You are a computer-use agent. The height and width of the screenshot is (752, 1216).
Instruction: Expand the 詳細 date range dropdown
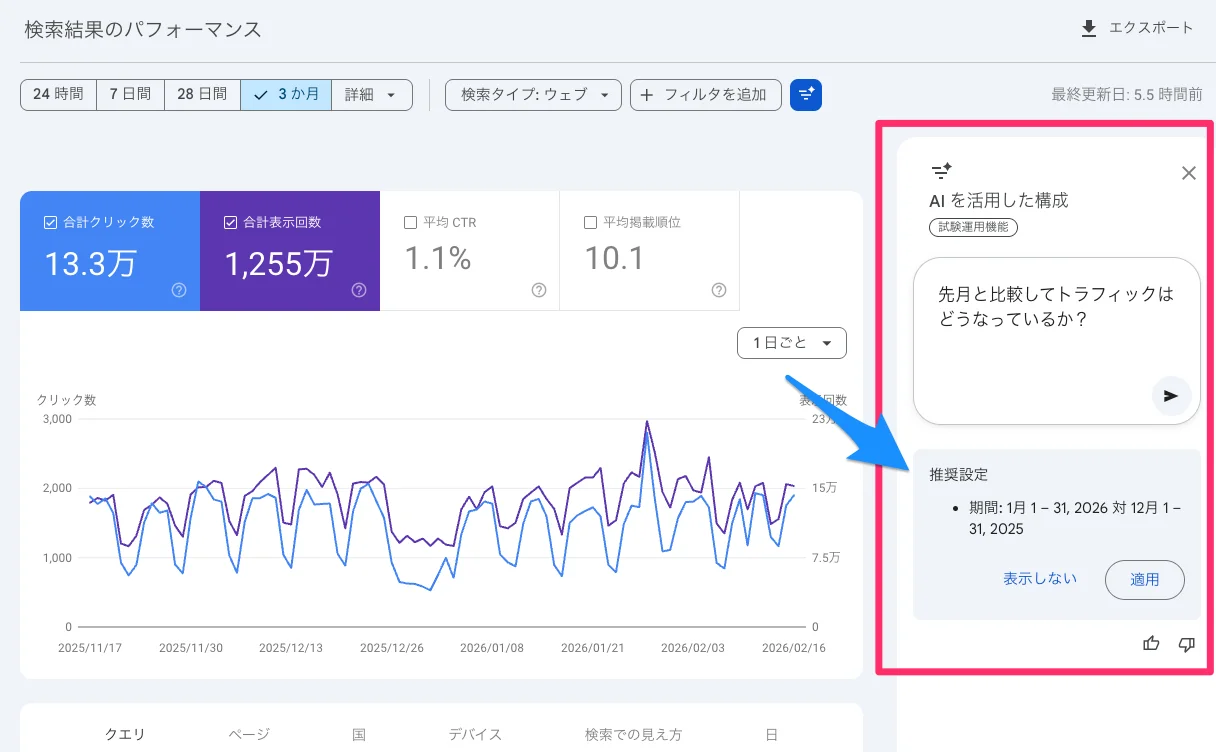(x=372, y=95)
